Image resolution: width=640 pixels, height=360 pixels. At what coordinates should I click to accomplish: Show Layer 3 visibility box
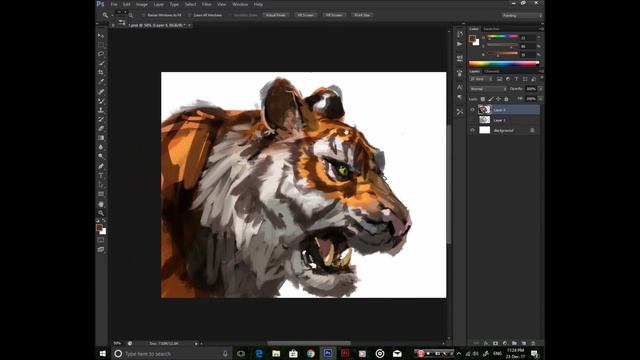(473, 120)
